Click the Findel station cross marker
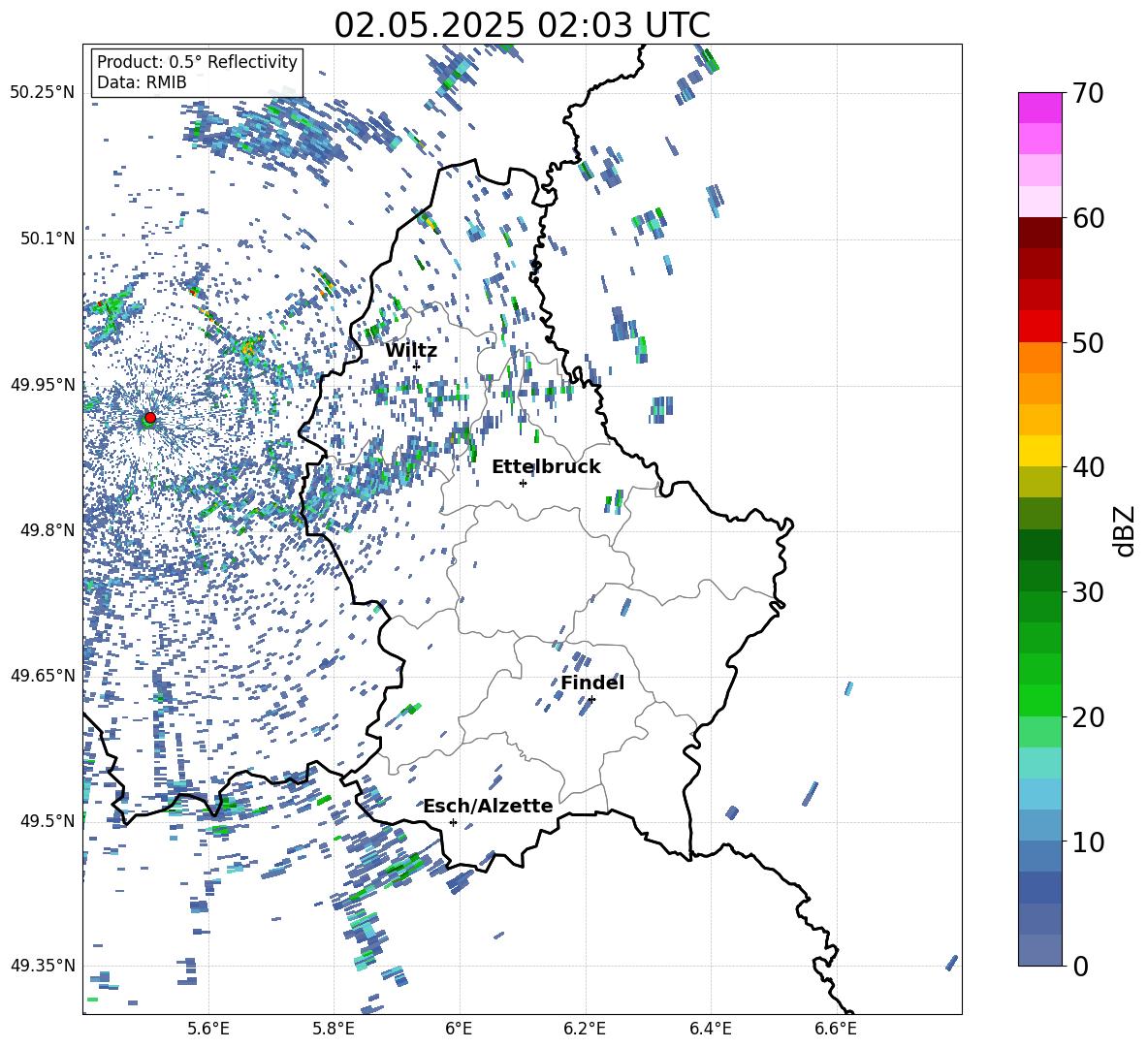Image resolution: width=1148 pixels, height=1048 pixels. point(591,699)
